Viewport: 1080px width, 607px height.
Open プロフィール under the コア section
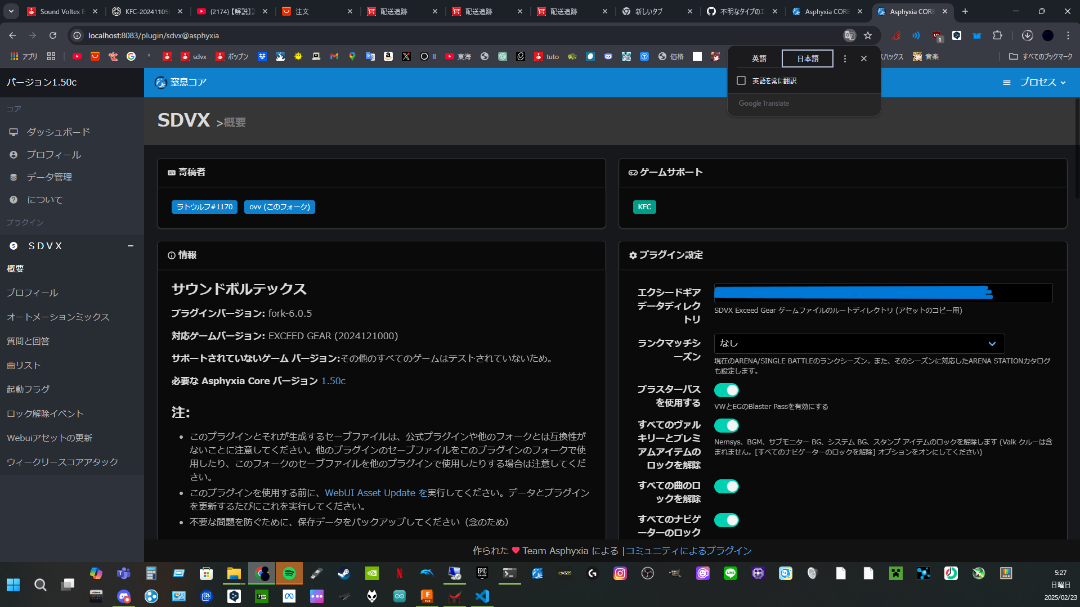(53, 154)
